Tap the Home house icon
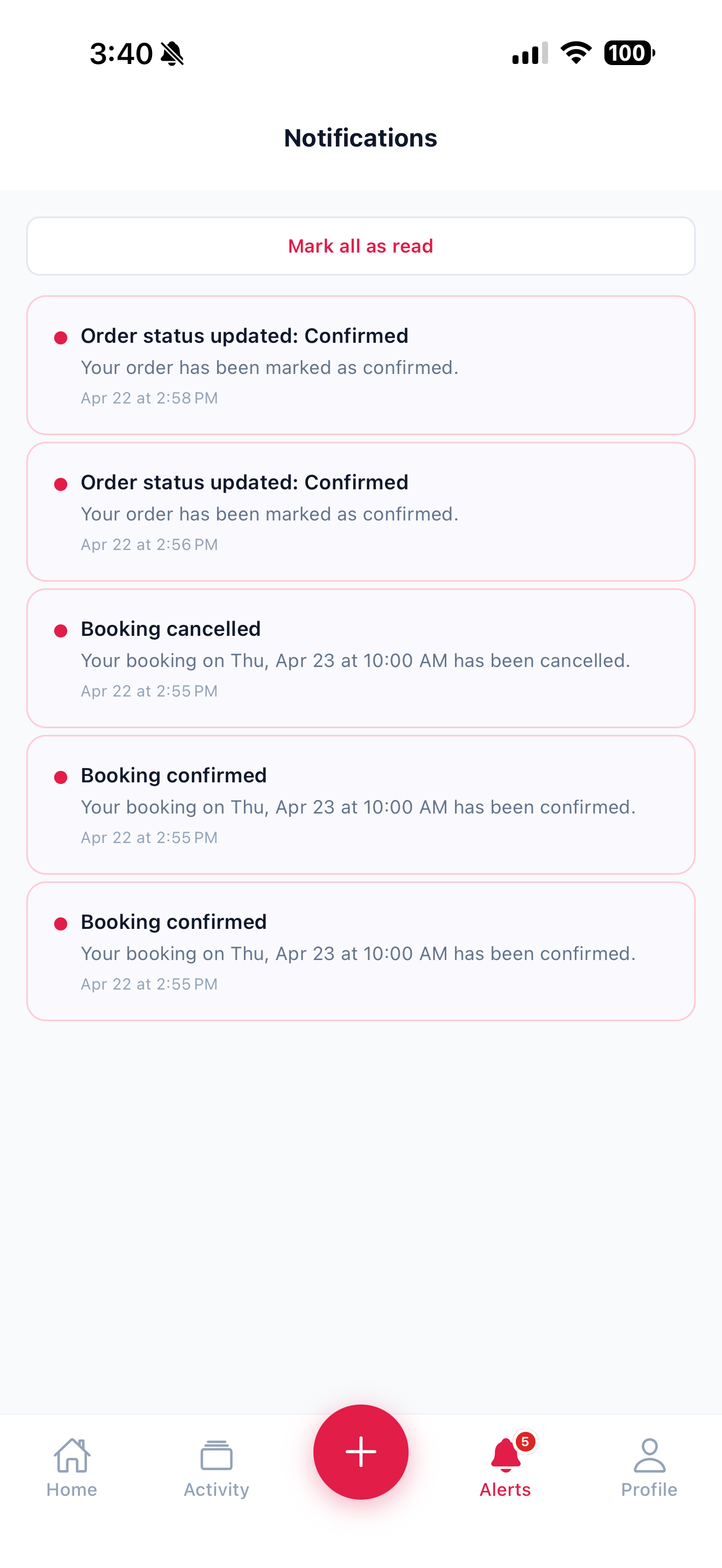 72,1455
